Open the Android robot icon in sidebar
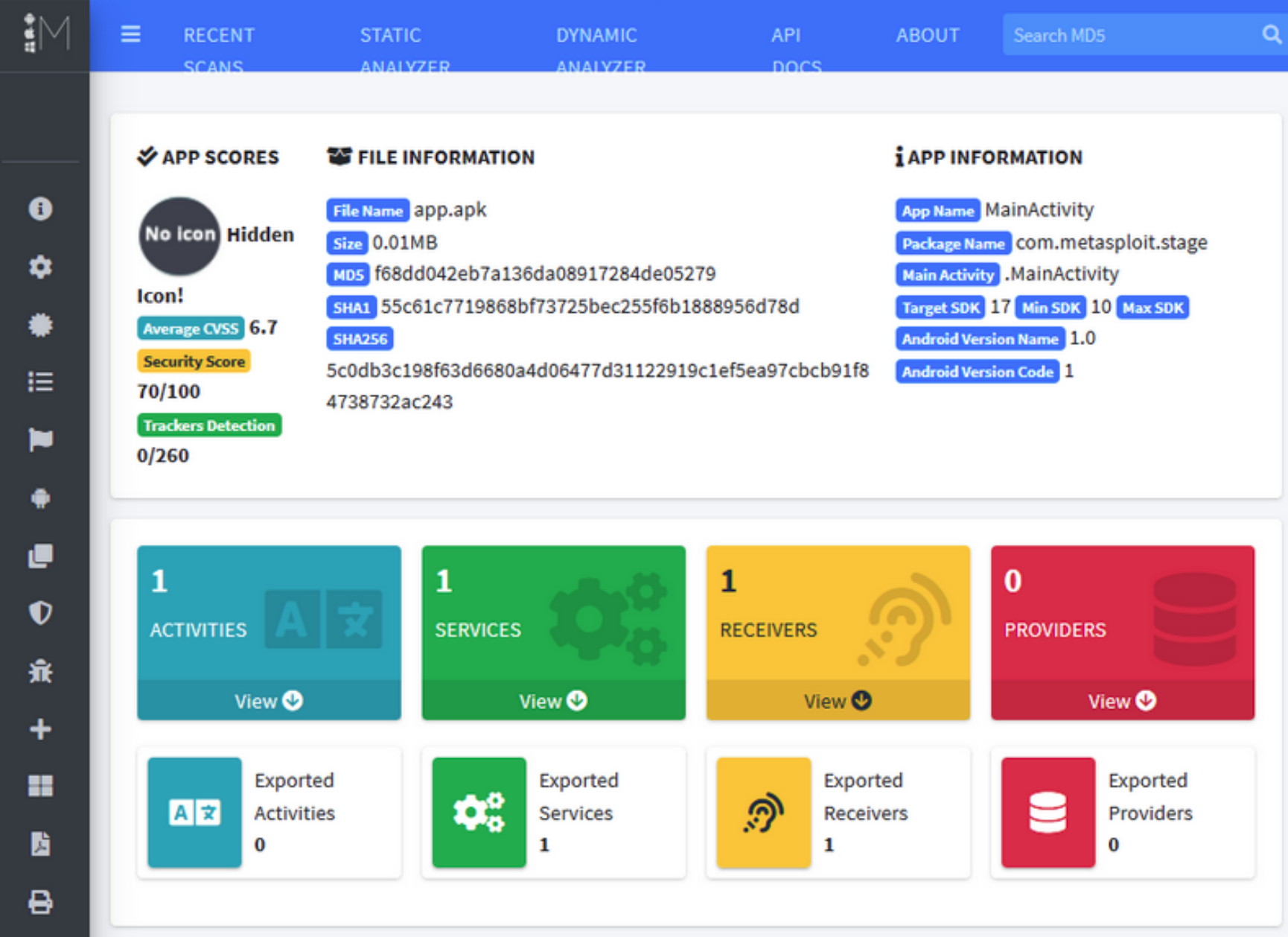The width and height of the screenshot is (1288, 937). pos(40,498)
